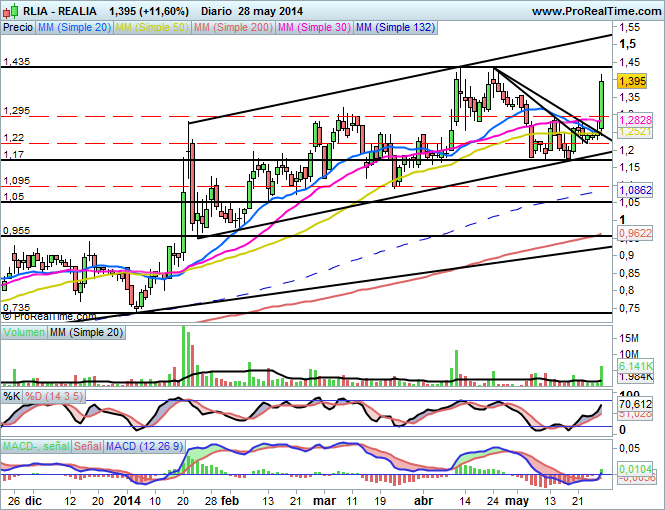Click the current price tag 1,395 on axis
Screen dimensions: 665x510
[x=632, y=81]
